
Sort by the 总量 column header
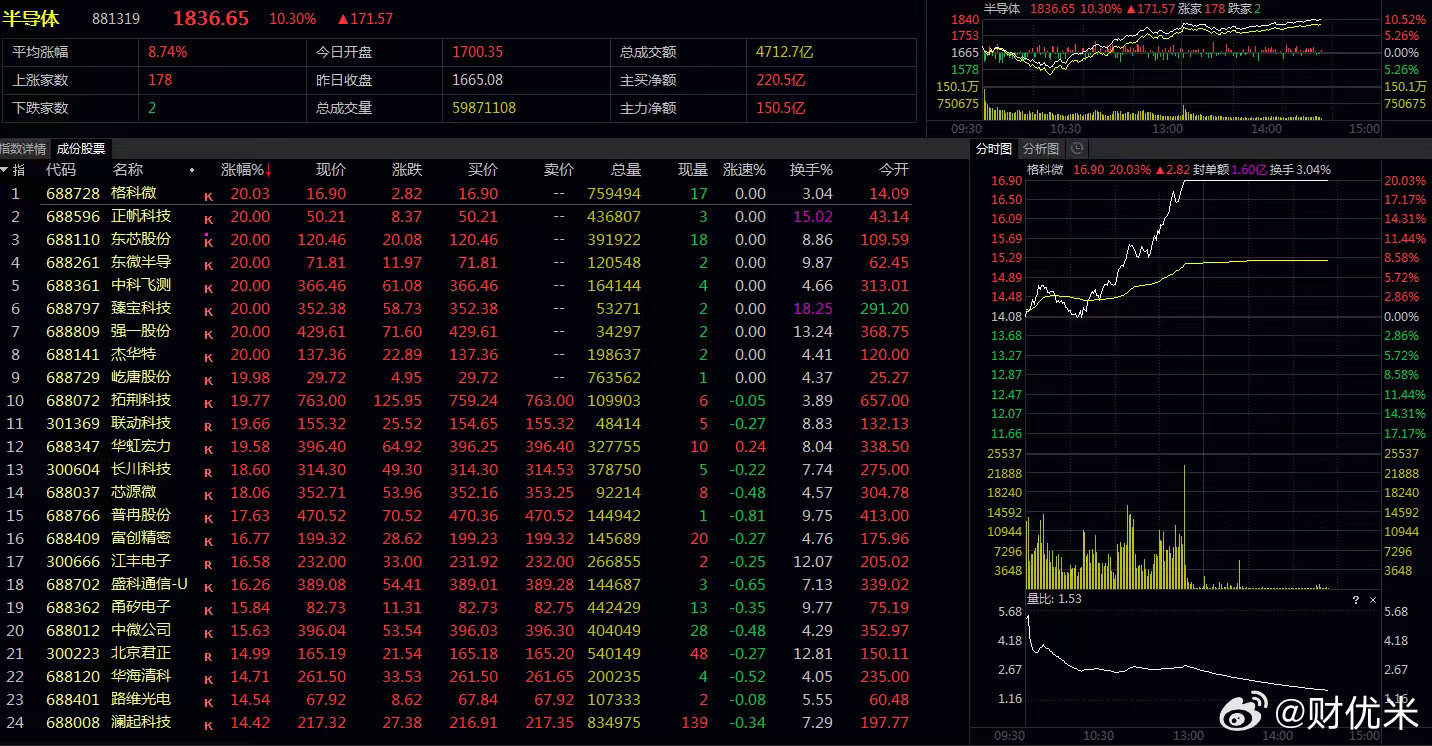[x=625, y=170]
